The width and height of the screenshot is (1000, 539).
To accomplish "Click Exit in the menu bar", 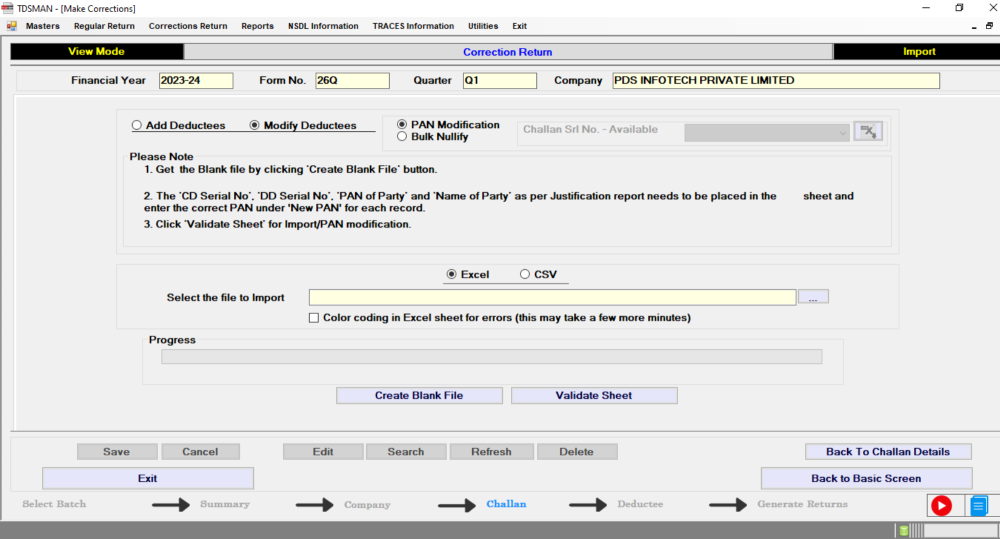I will tap(519, 26).
